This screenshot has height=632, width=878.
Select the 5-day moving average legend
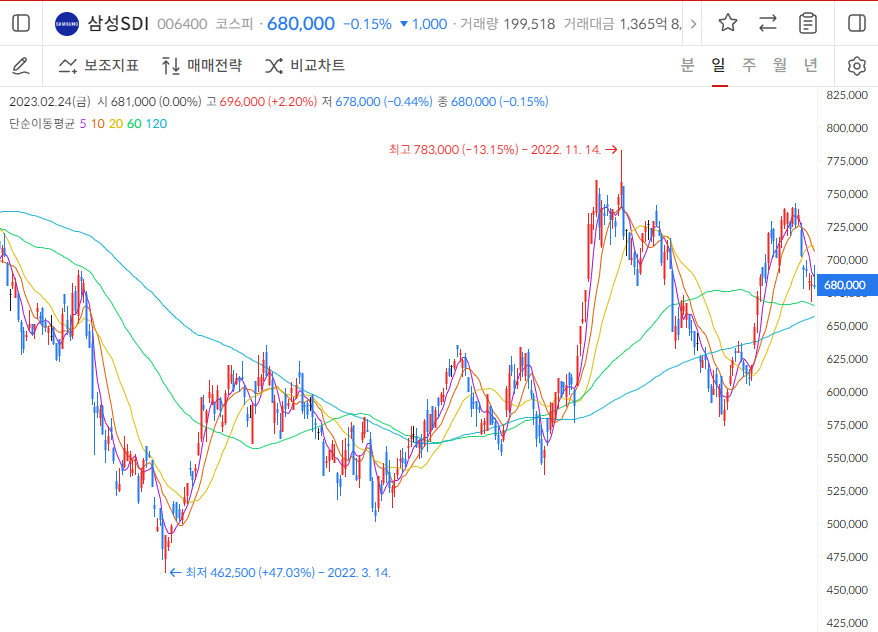(x=83, y=124)
